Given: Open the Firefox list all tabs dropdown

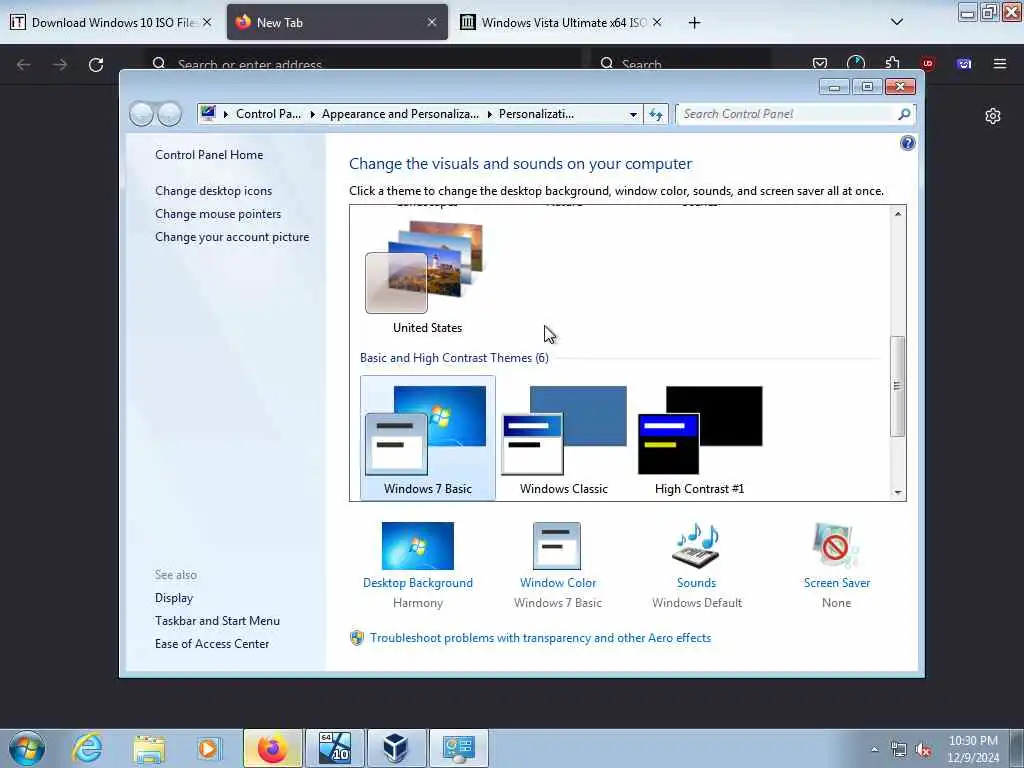Looking at the screenshot, I should pos(897,22).
